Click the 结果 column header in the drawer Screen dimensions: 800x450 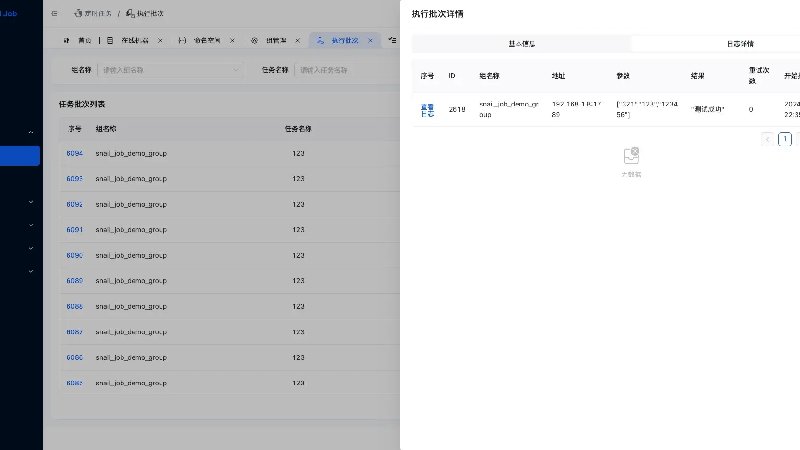pos(697,76)
